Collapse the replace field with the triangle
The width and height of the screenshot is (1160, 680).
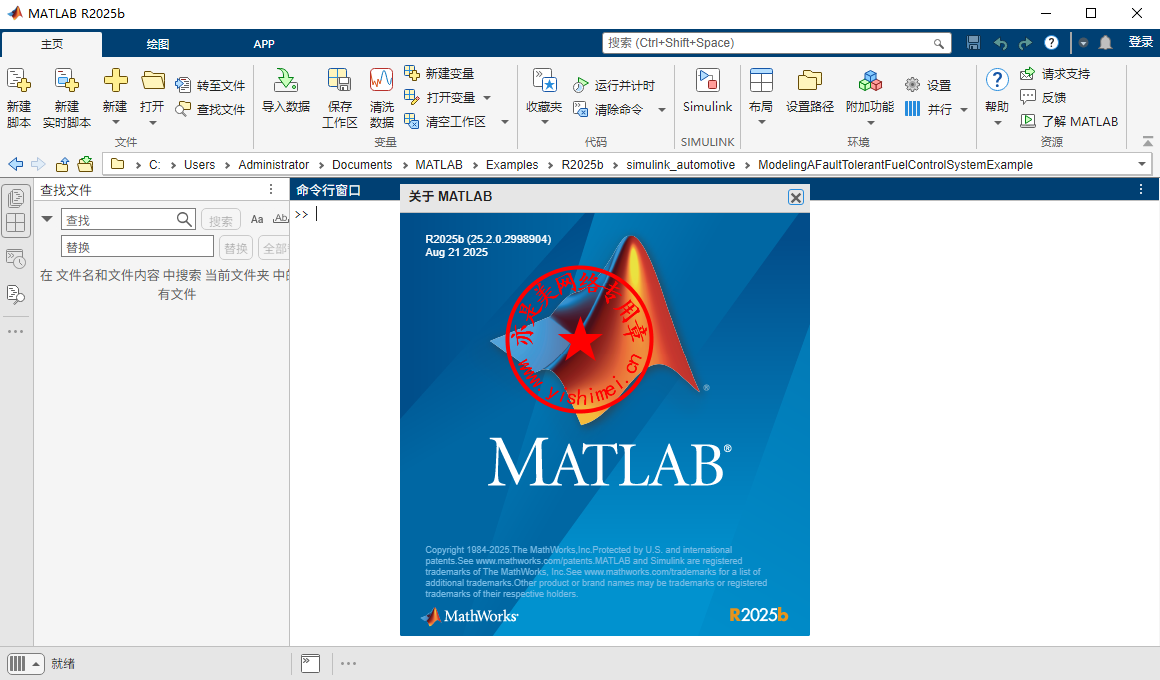pos(47,219)
